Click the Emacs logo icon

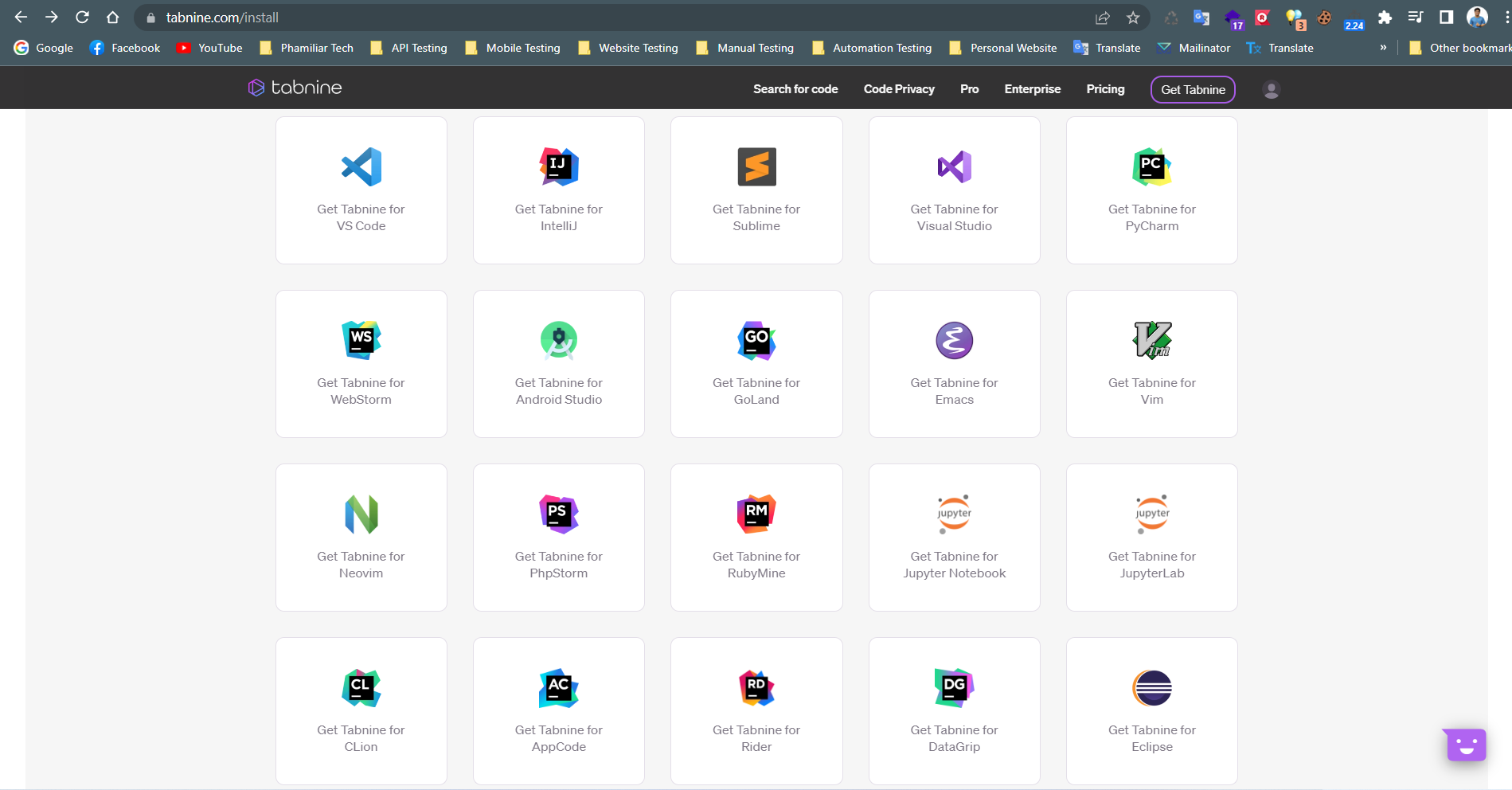(955, 341)
